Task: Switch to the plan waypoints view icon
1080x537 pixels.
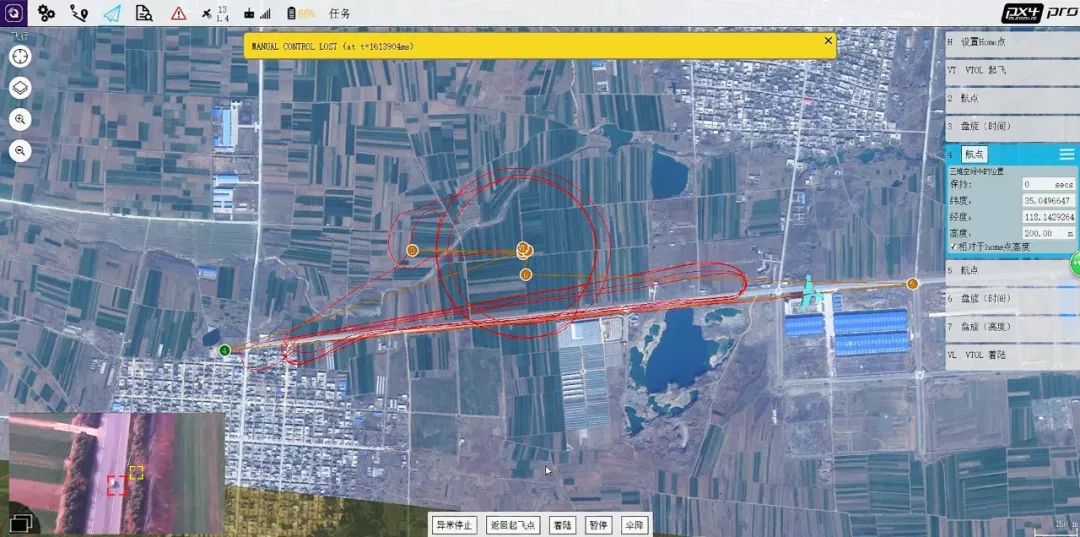Action: [x=78, y=13]
